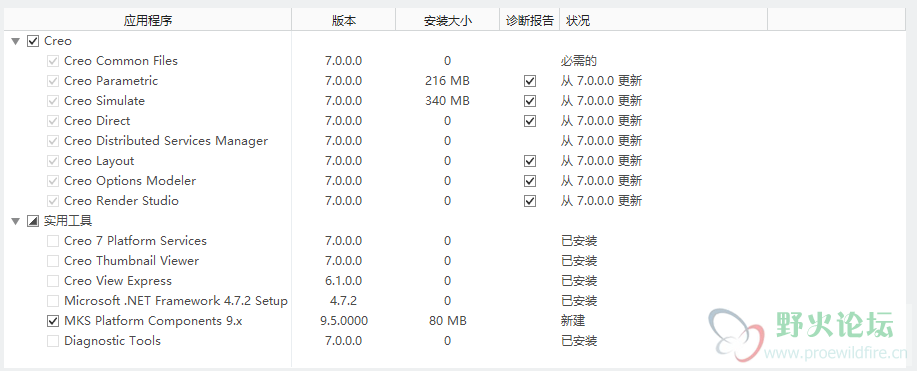Screen dimensions: 917x371
Task: Tick the Creo 7 Platform Services checkbox
Action: coord(53,241)
